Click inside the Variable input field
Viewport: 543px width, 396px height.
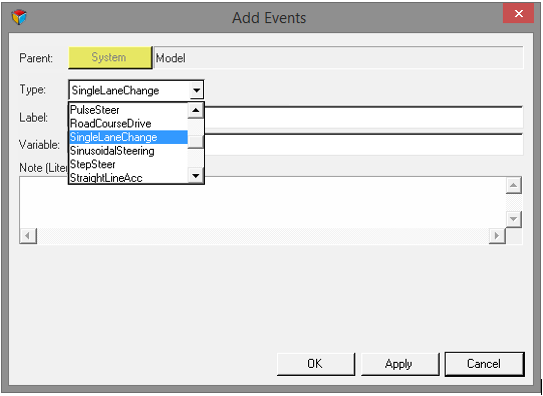[363, 145]
